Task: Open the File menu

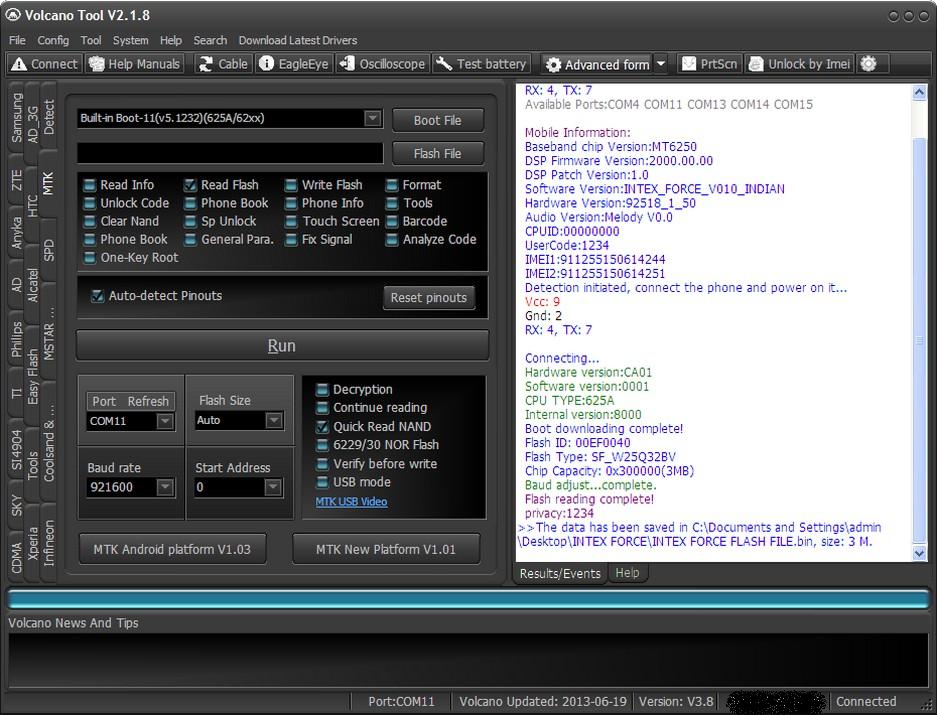Action: 17,40
